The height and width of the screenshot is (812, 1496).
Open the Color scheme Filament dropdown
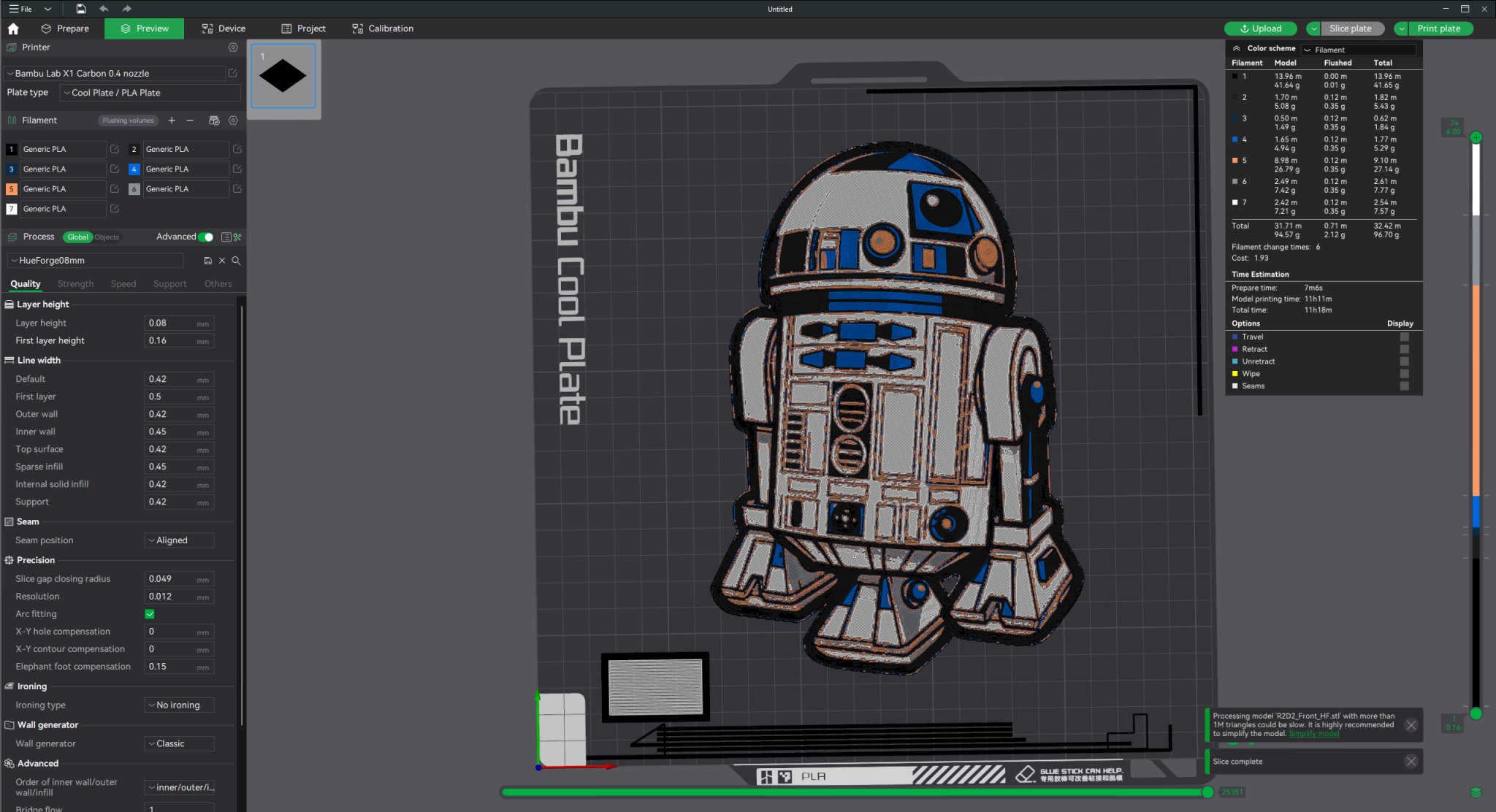click(1357, 50)
